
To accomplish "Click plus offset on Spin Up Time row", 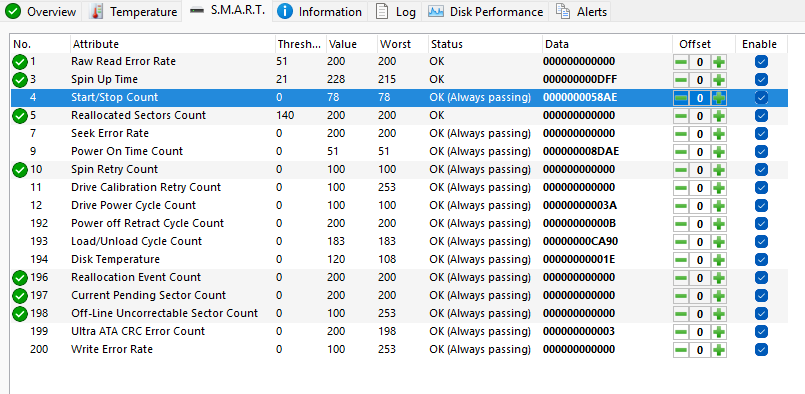I will (719, 80).
